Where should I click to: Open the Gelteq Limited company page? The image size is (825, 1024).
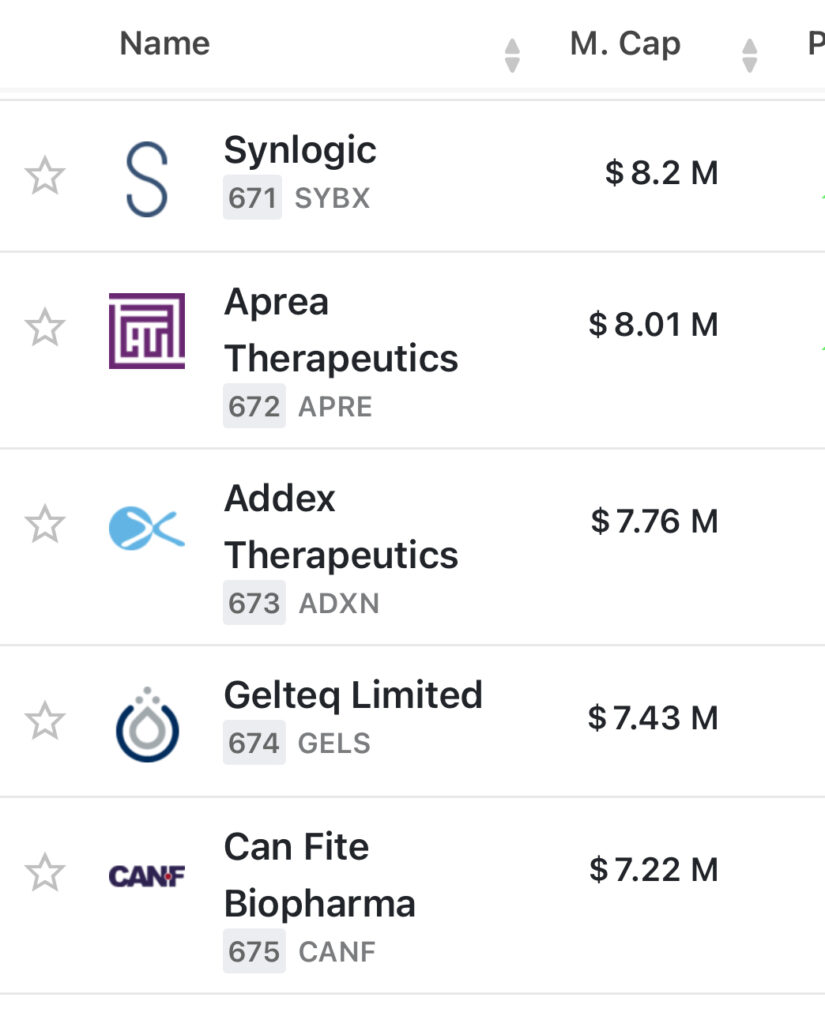(x=353, y=695)
